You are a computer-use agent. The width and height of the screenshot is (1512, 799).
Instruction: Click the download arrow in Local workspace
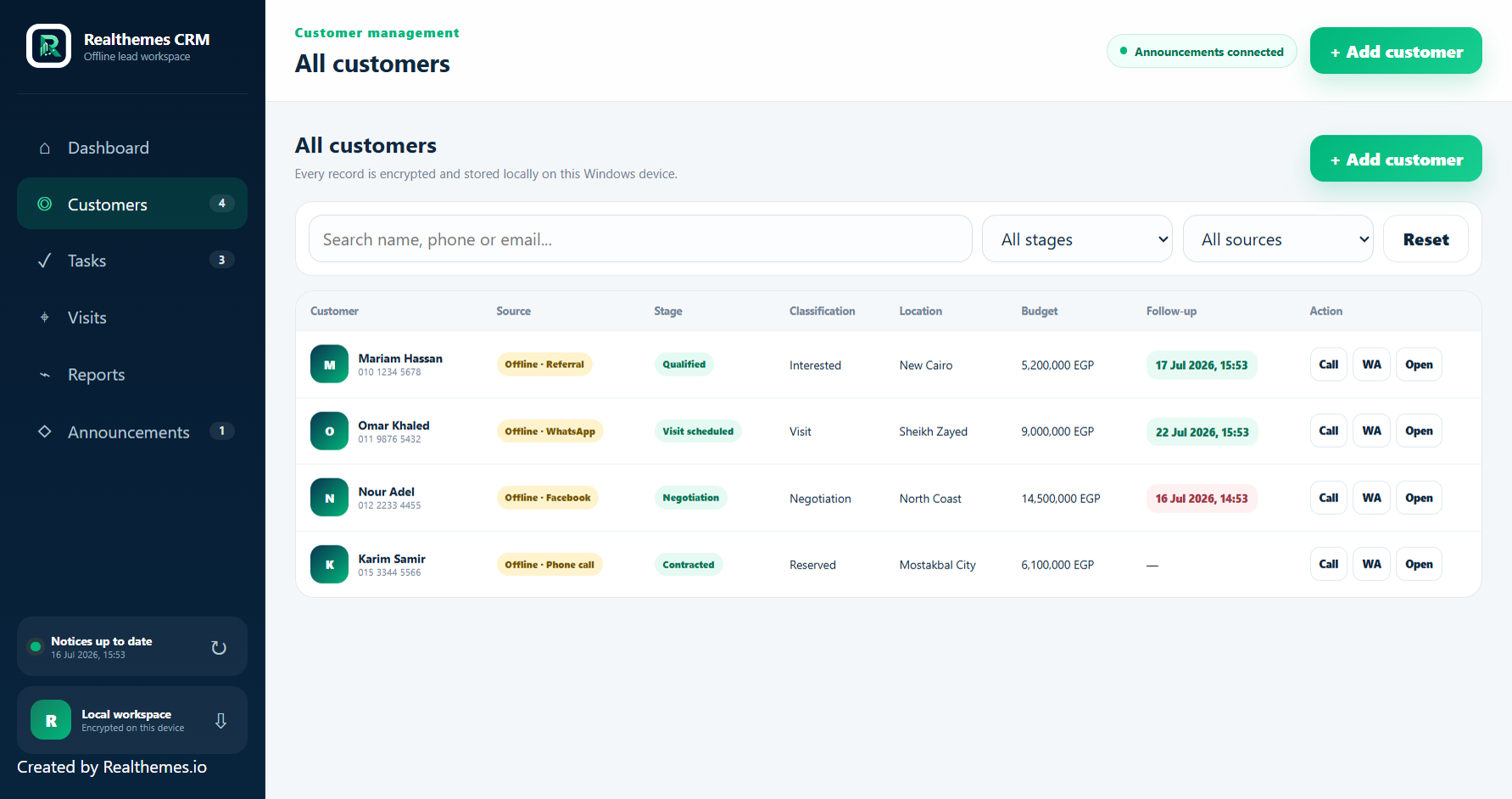220,720
